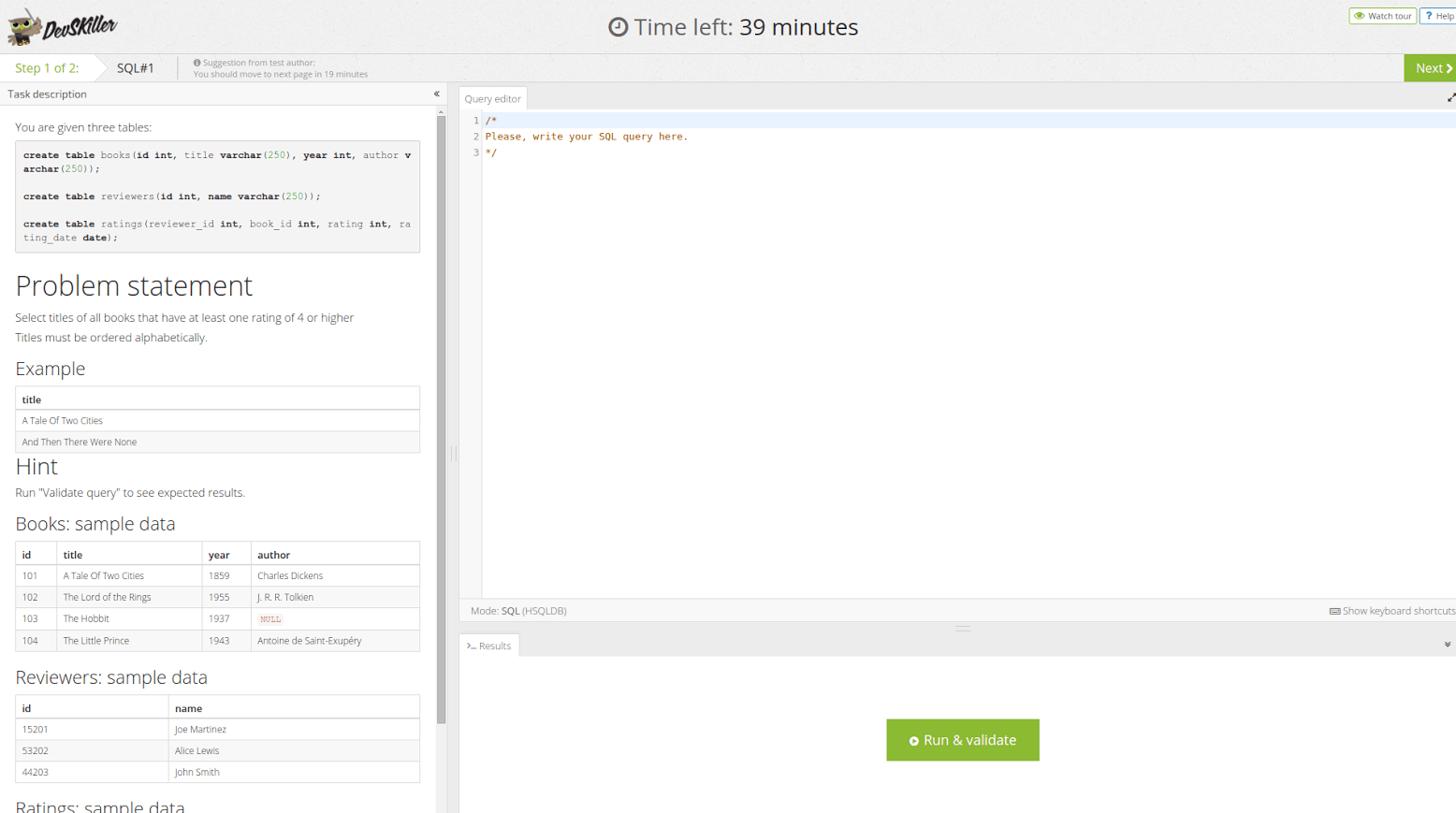This screenshot has width=1456, height=813.
Task: Click the info icon beside test author suggestion
Action: 197,63
